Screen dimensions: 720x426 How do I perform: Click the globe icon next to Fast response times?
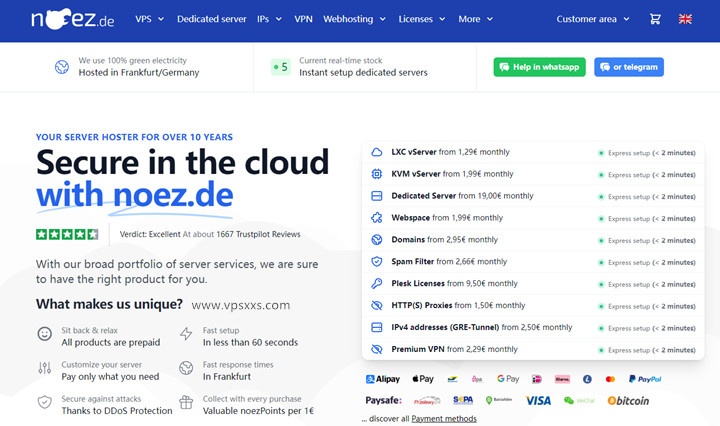pyautogui.click(x=186, y=368)
